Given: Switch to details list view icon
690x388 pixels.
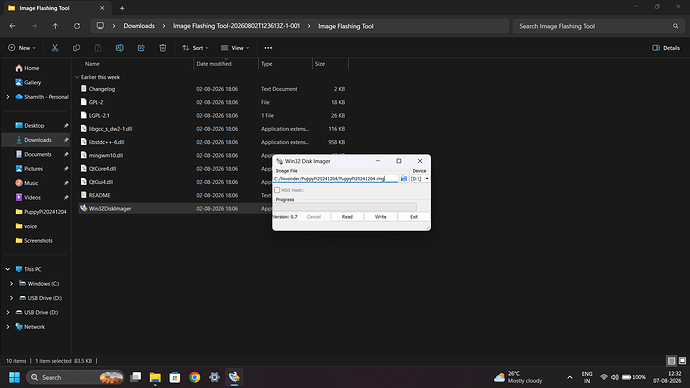Looking at the screenshot, I should tap(671, 361).
